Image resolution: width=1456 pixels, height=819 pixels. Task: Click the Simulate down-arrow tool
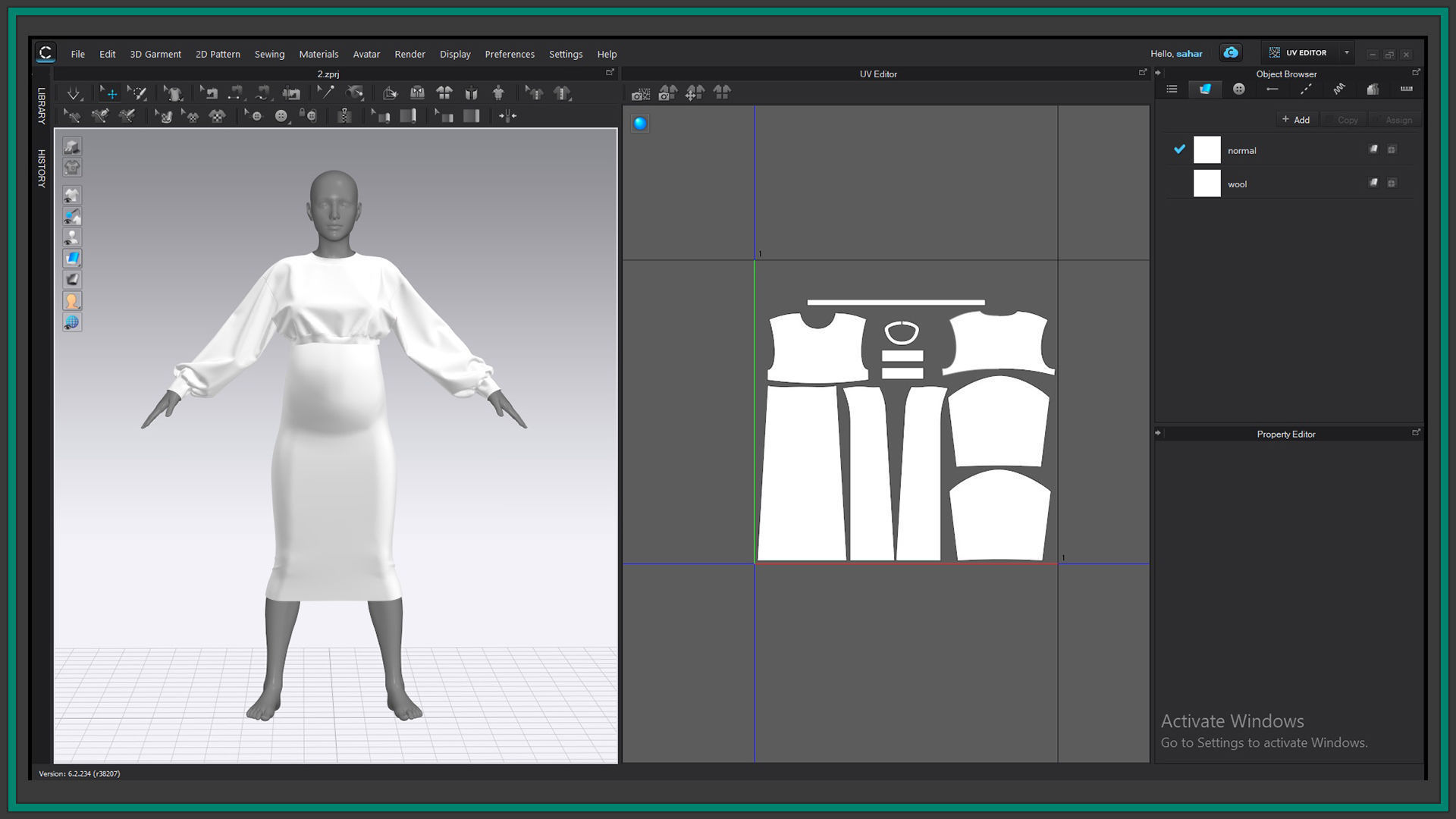(x=74, y=93)
